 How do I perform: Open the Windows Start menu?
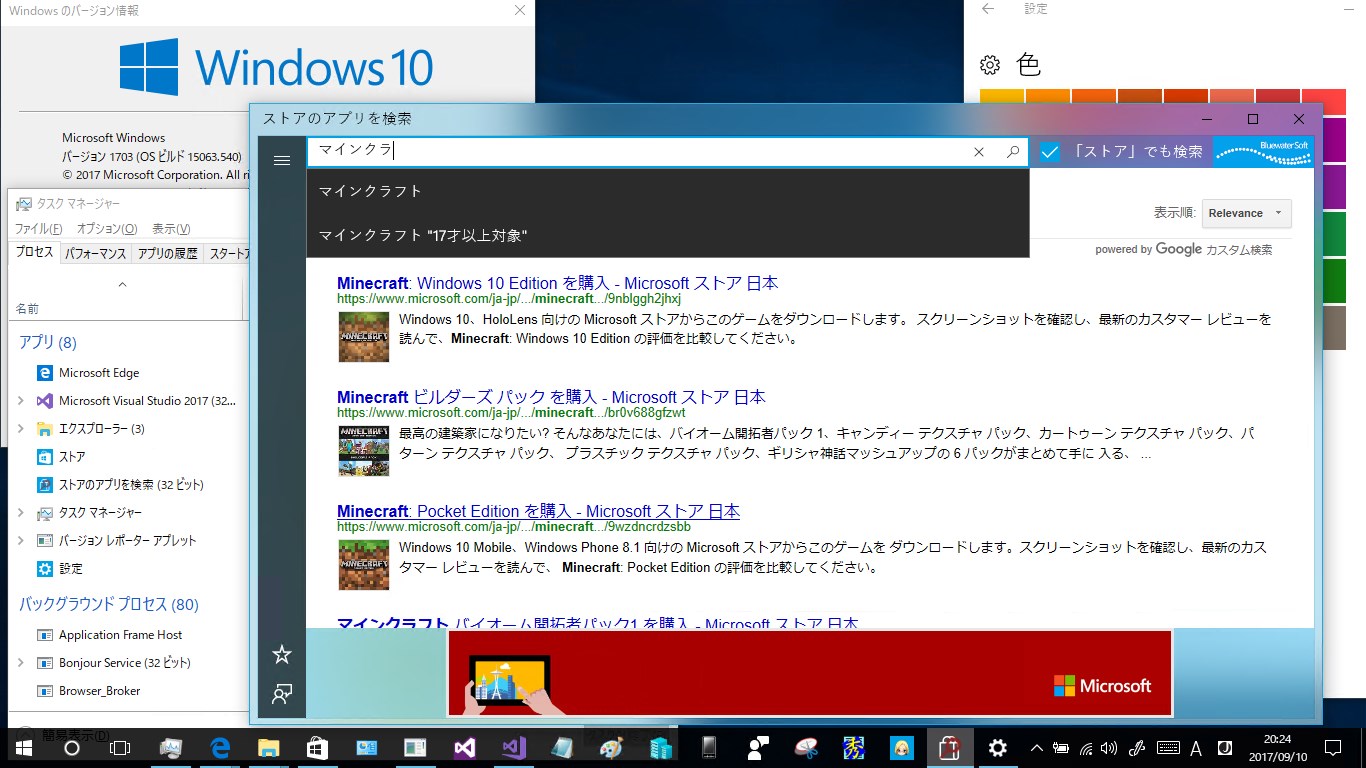coord(24,747)
